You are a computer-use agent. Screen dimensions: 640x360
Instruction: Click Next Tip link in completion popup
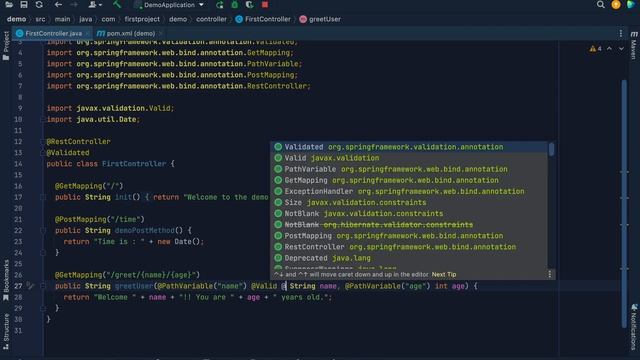(x=444, y=275)
